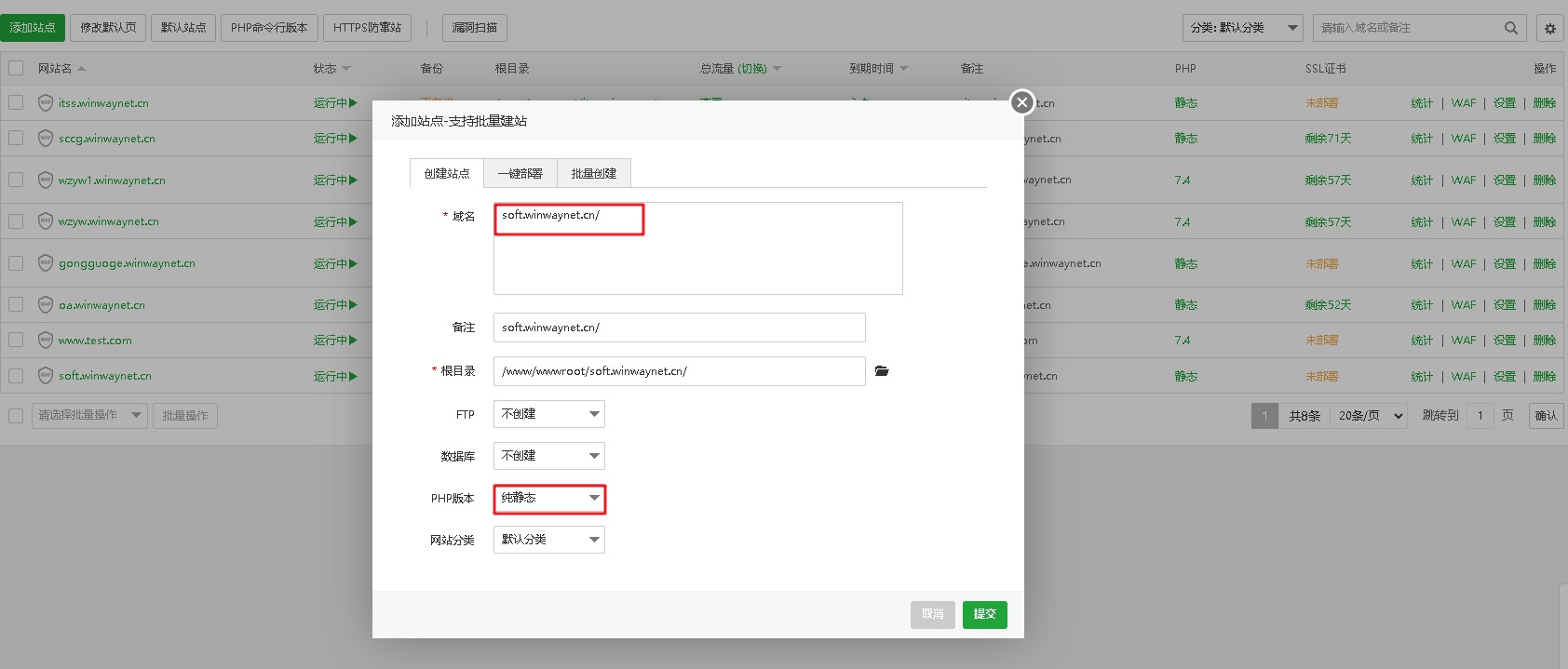Check the box for wzyw1.winwaynet.cn row

(x=16, y=180)
